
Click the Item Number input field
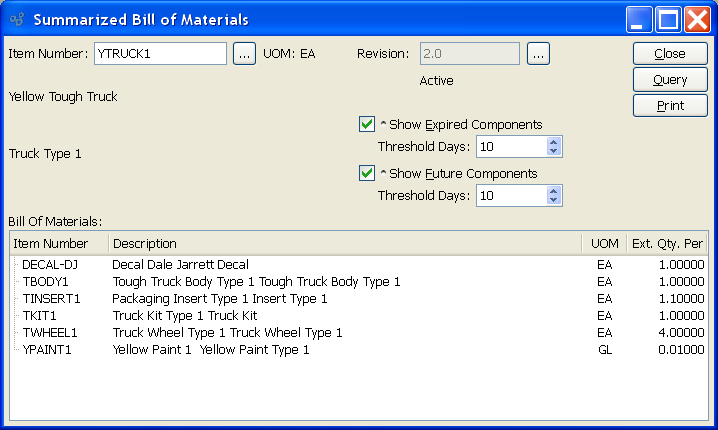(x=160, y=54)
